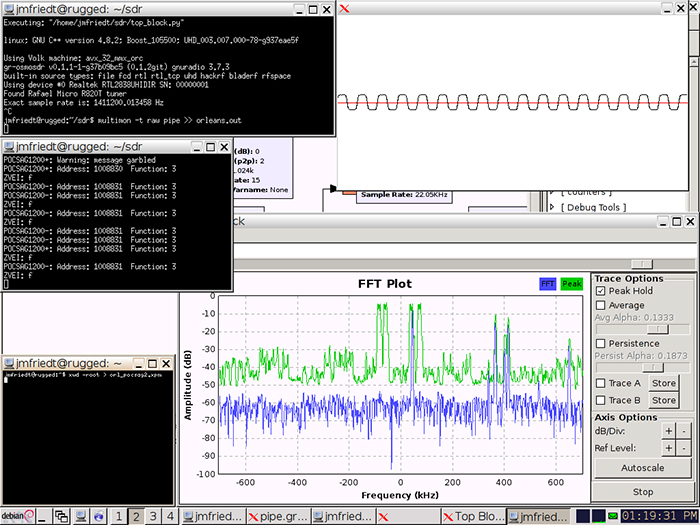Stop the FFT plot with Stop button
700x525 pixels.
click(x=643, y=492)
